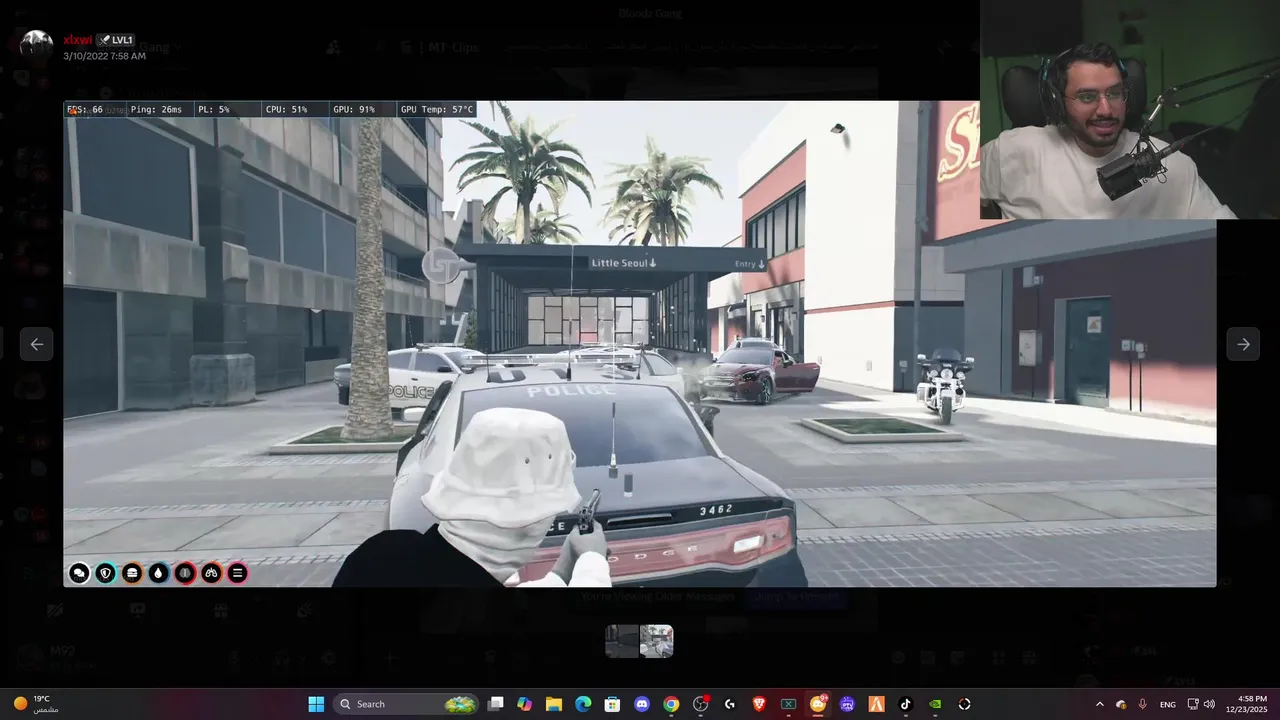Open the yellow face app with 9+ badge
This screenshot has height=720, width=1280.
click(818, 704)
